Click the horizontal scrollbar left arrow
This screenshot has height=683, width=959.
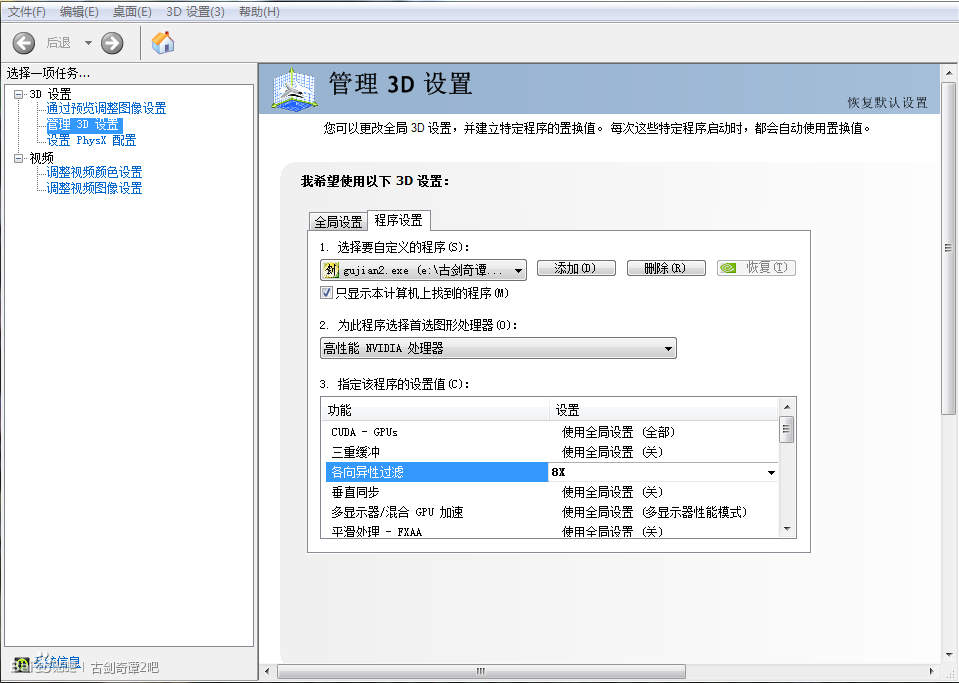[x=267, y=671]
